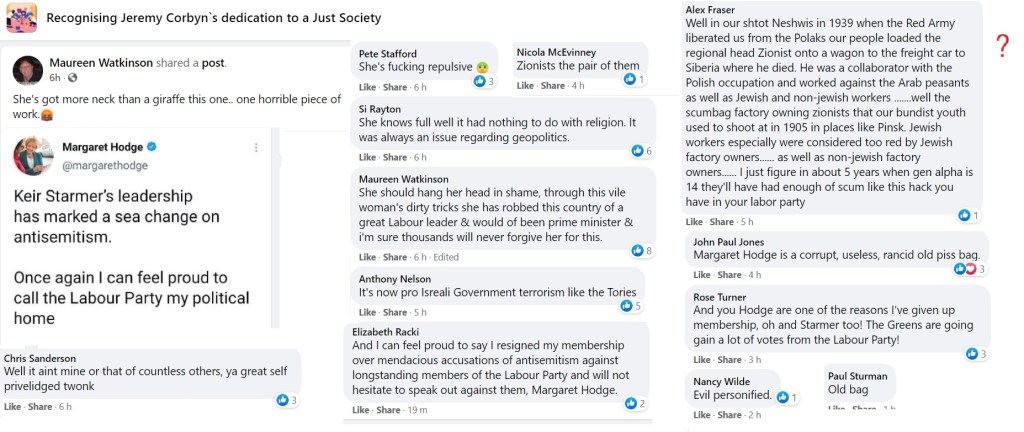1024x432 pixels.
Task: Click the like reaction icon on Pete Stafford's comment
Action: point(479,80)
